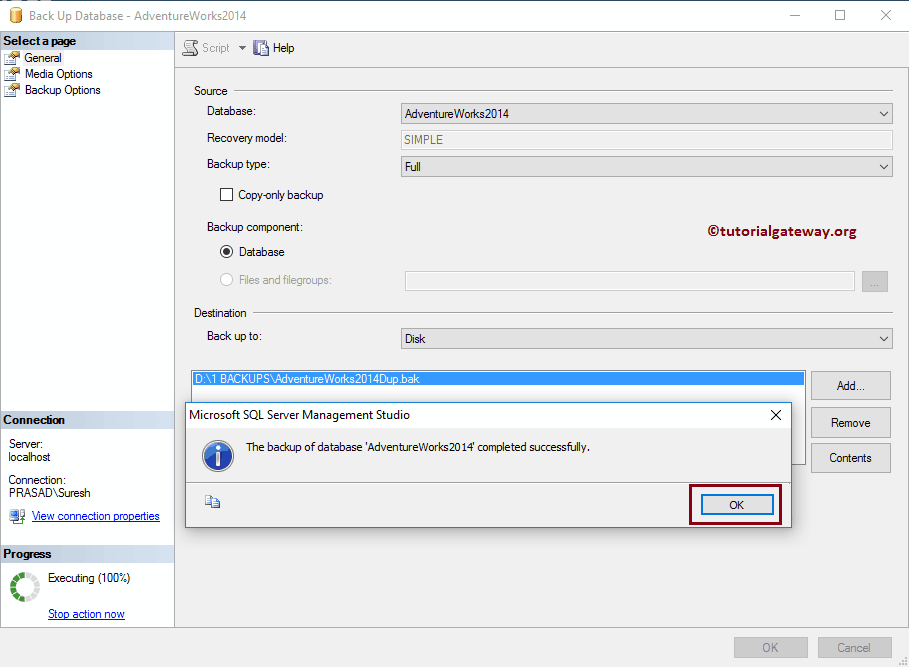Select the Backup Options page
This screenshot has width=909, height=667.
63,90
